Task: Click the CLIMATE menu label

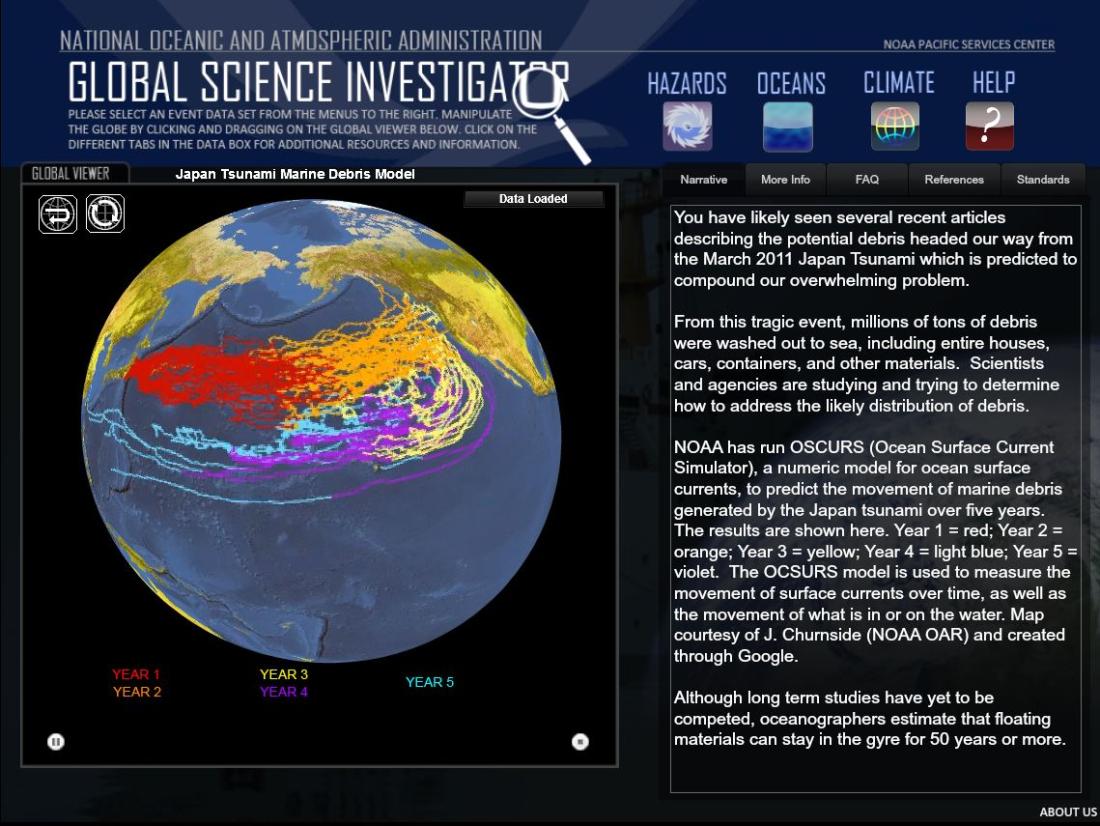Action: pos(899,83)
